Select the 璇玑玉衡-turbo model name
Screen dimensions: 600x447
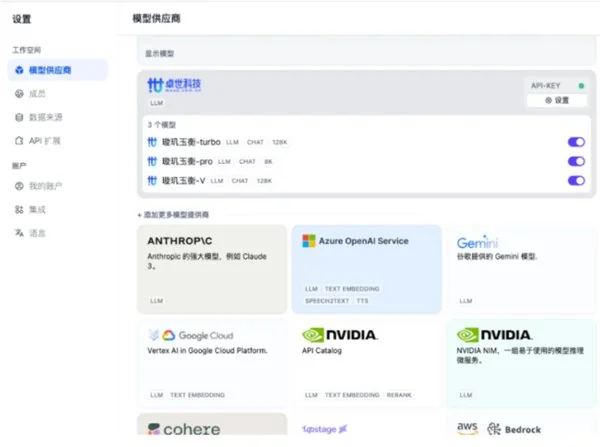[191, 142]
